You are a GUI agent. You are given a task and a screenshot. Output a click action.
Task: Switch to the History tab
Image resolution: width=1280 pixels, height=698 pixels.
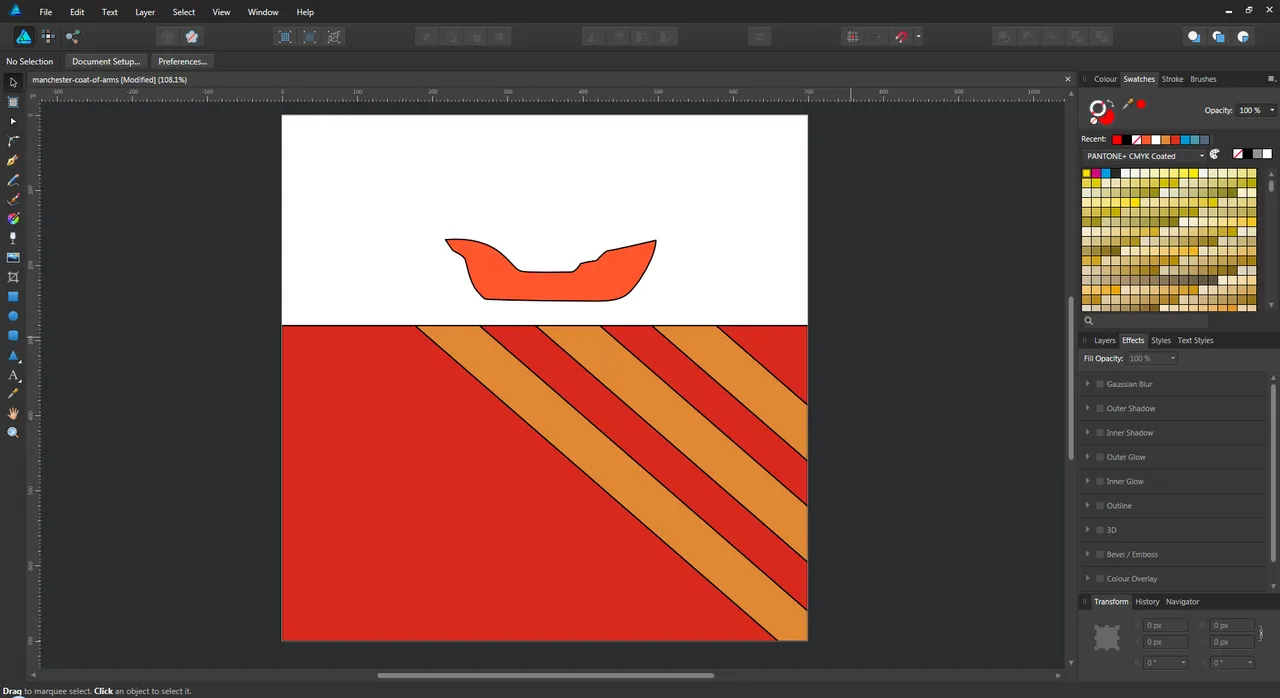(1147, 601)
